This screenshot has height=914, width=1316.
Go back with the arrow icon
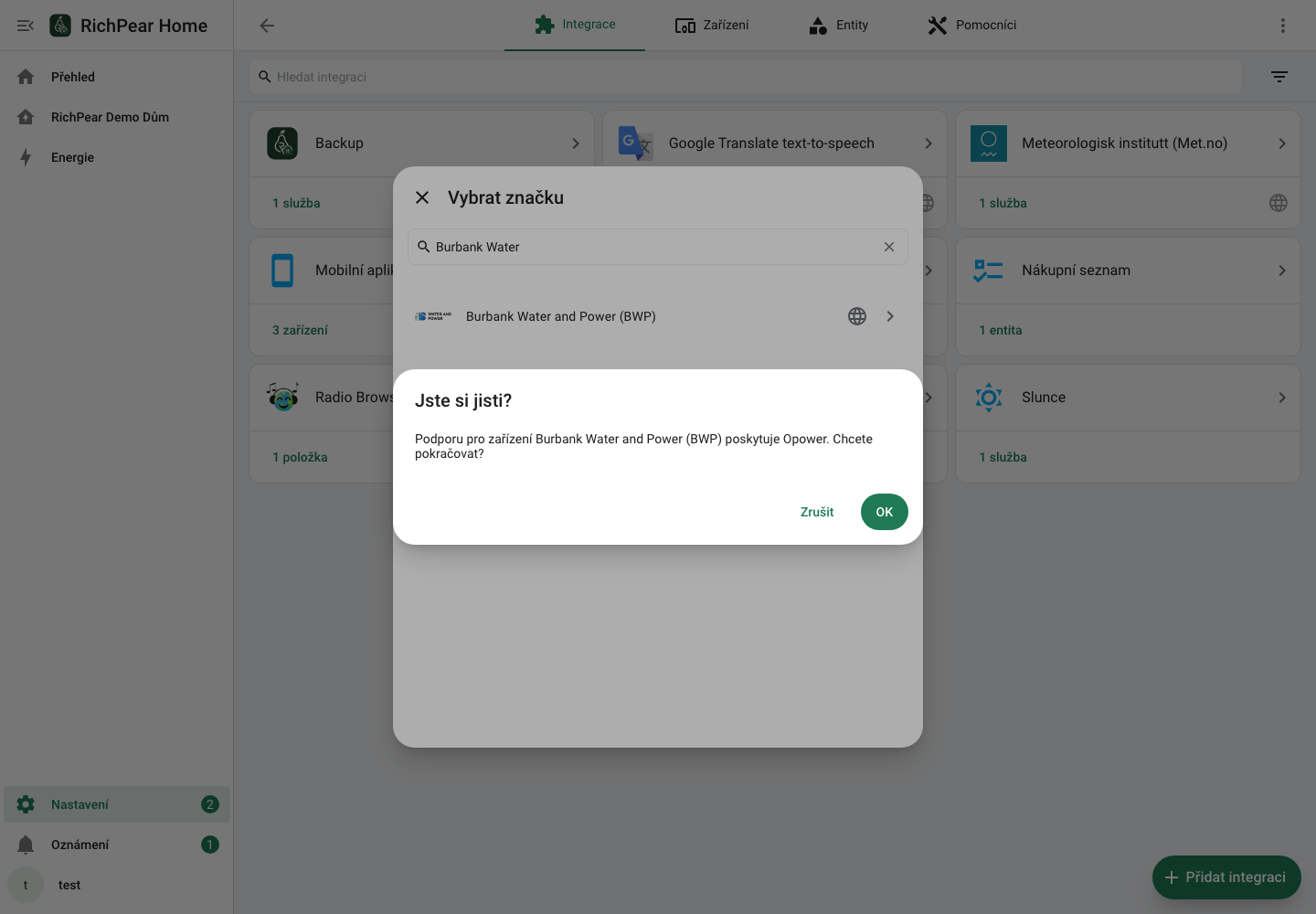pos(267,26)
